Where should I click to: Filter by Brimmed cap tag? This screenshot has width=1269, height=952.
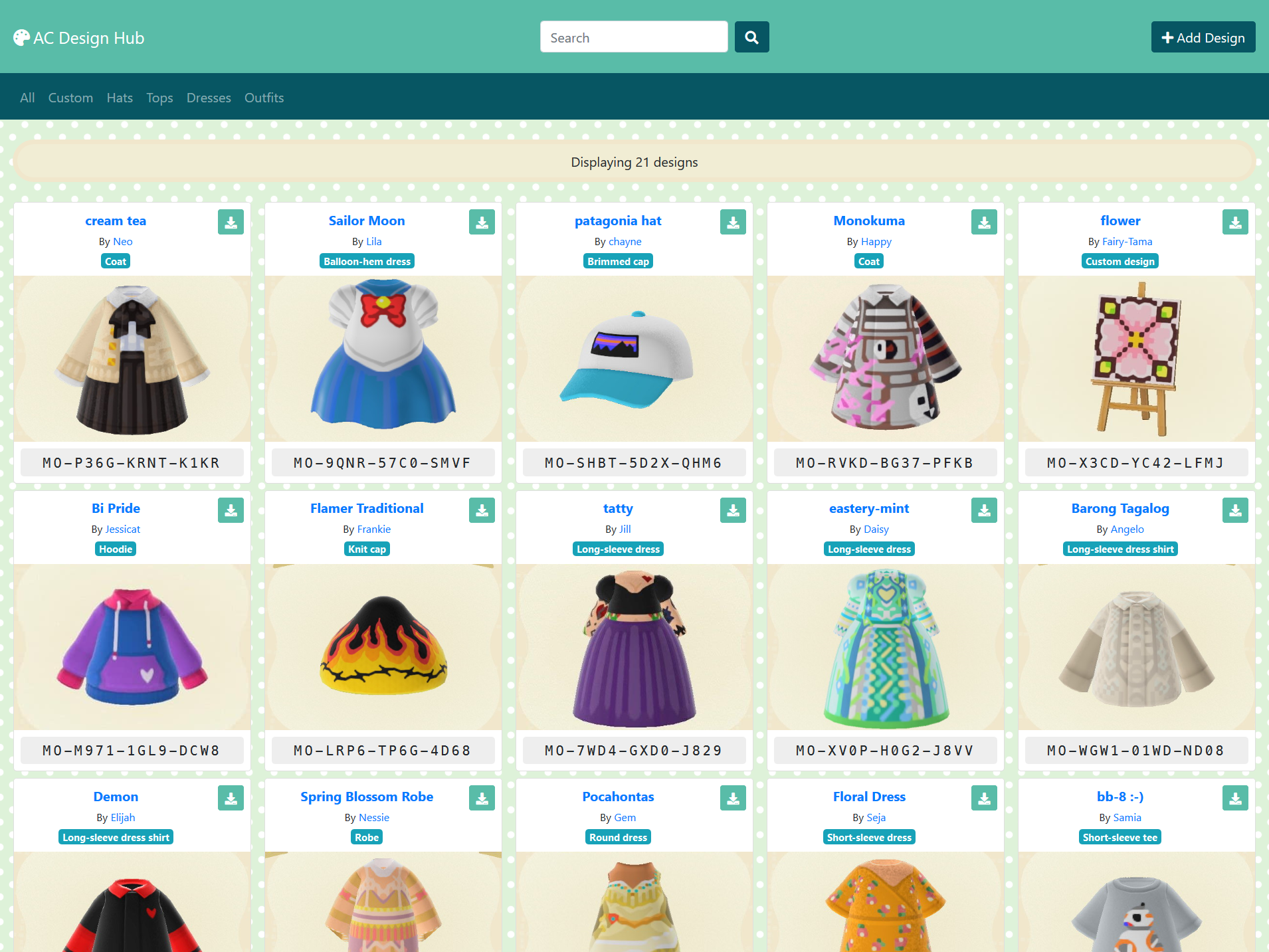click(x=618, y=262)
